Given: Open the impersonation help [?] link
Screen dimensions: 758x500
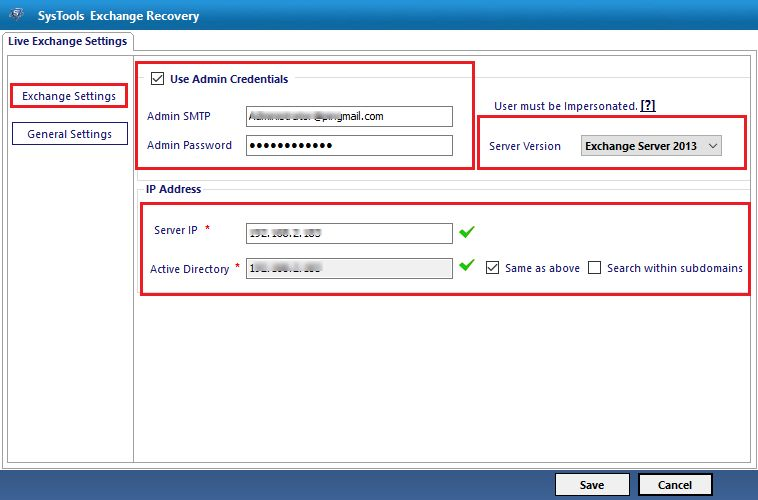Looking at the screenshot, I should (x=648, y=106).
